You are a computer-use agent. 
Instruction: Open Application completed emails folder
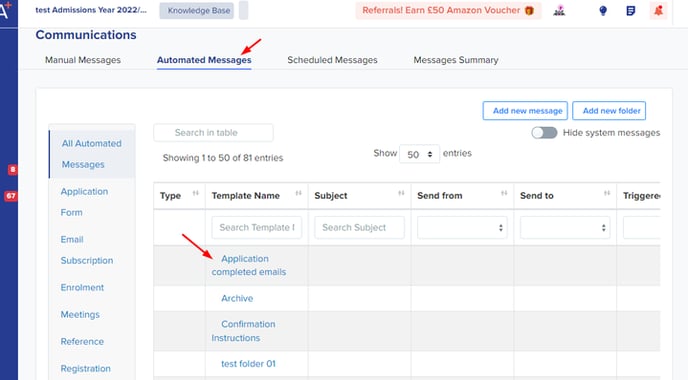(249, 265)
